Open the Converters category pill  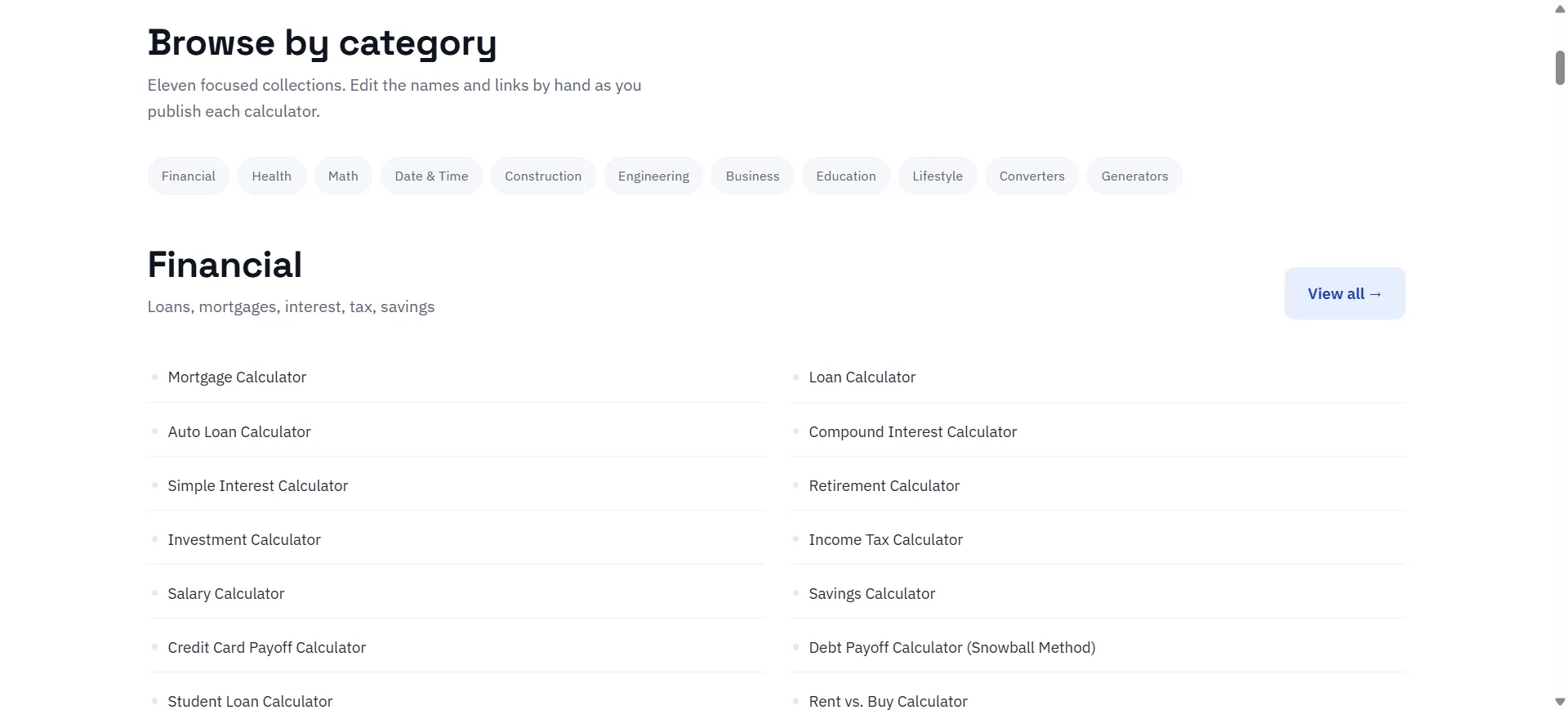pos(1031,176)
